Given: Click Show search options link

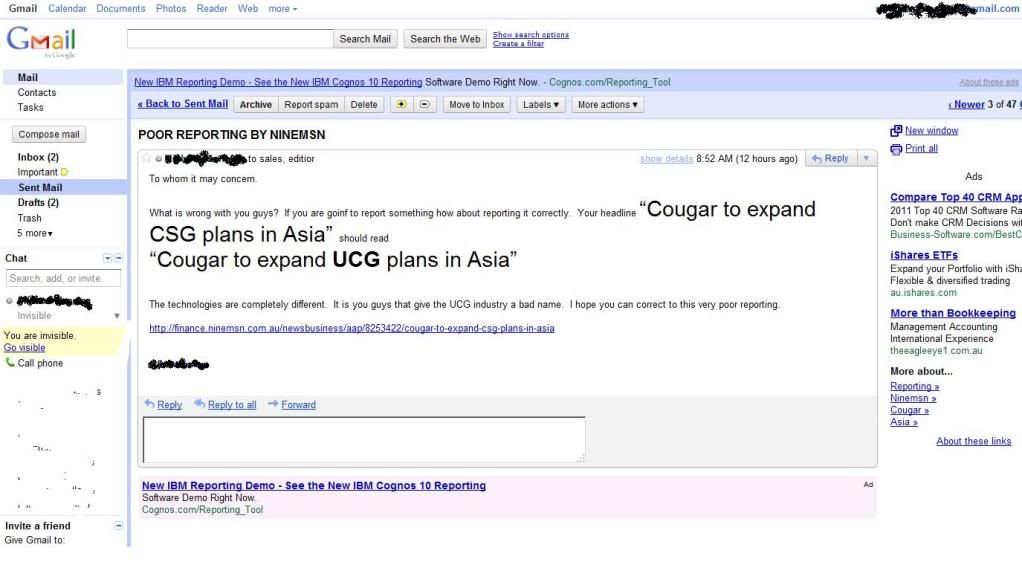Looking at the screenshot, I should (x=531, y=35).
